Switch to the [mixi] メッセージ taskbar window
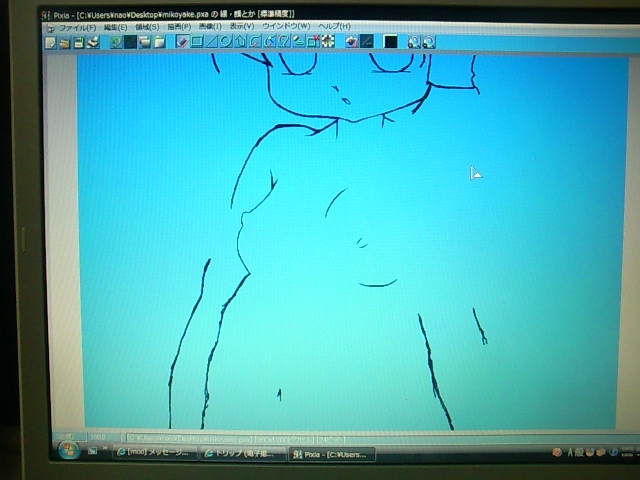This screenshot has width=640, height=480. pyautogui.click(x=154, y=453)
